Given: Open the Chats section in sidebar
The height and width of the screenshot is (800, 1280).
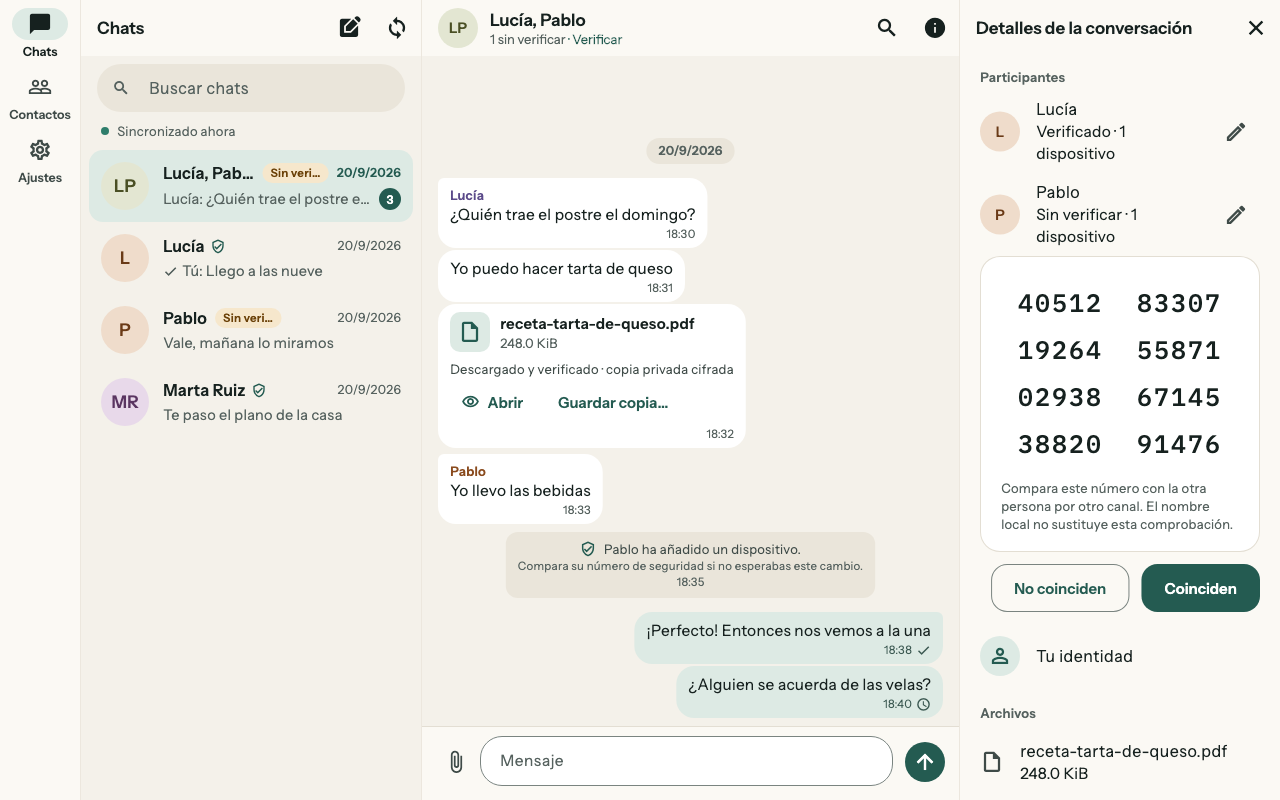Looking at the screenshot, I should [40, 34].
